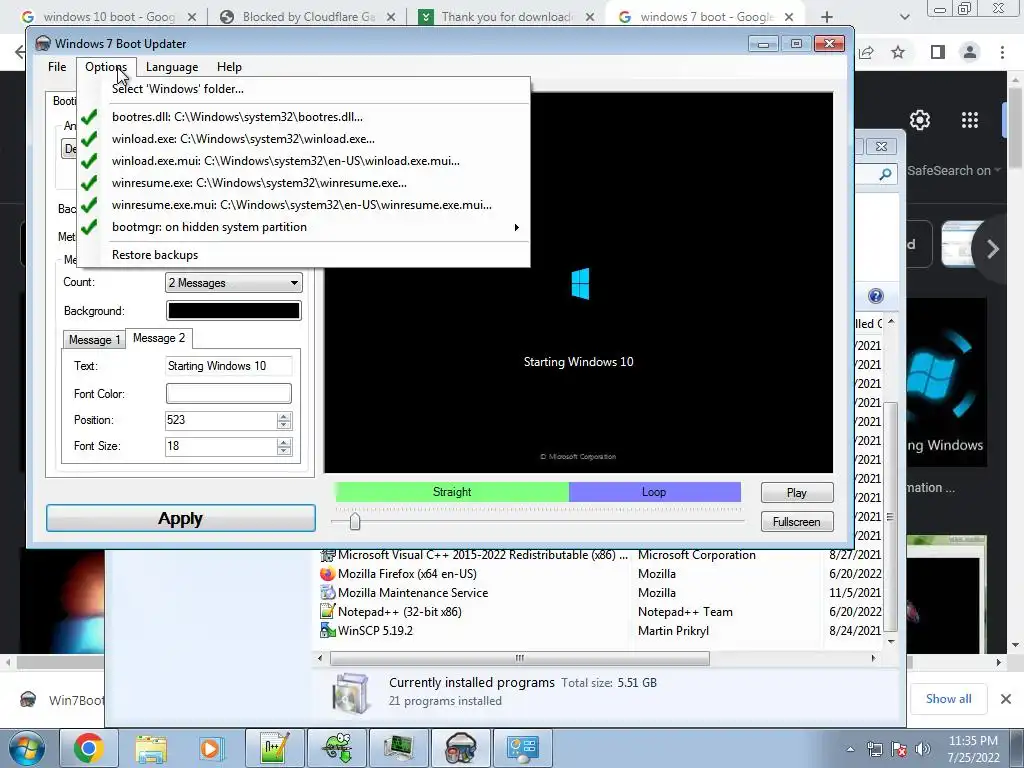Toggle the Chrome side panel icon
The width and height of the screenshot is (1024, 768).
pos(938,52)
